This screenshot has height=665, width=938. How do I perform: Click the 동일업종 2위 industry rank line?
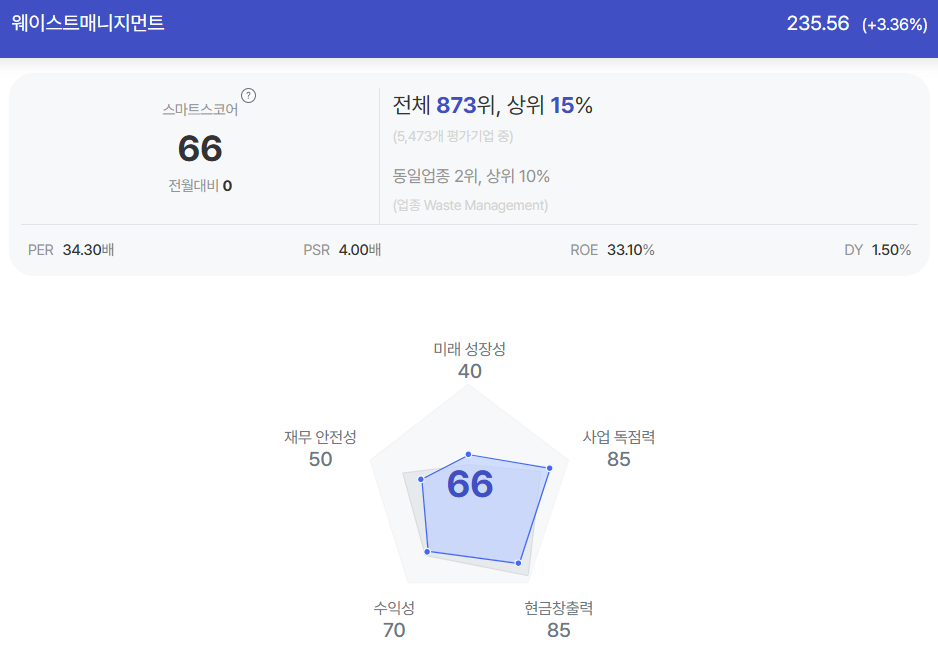click(471, 176)
